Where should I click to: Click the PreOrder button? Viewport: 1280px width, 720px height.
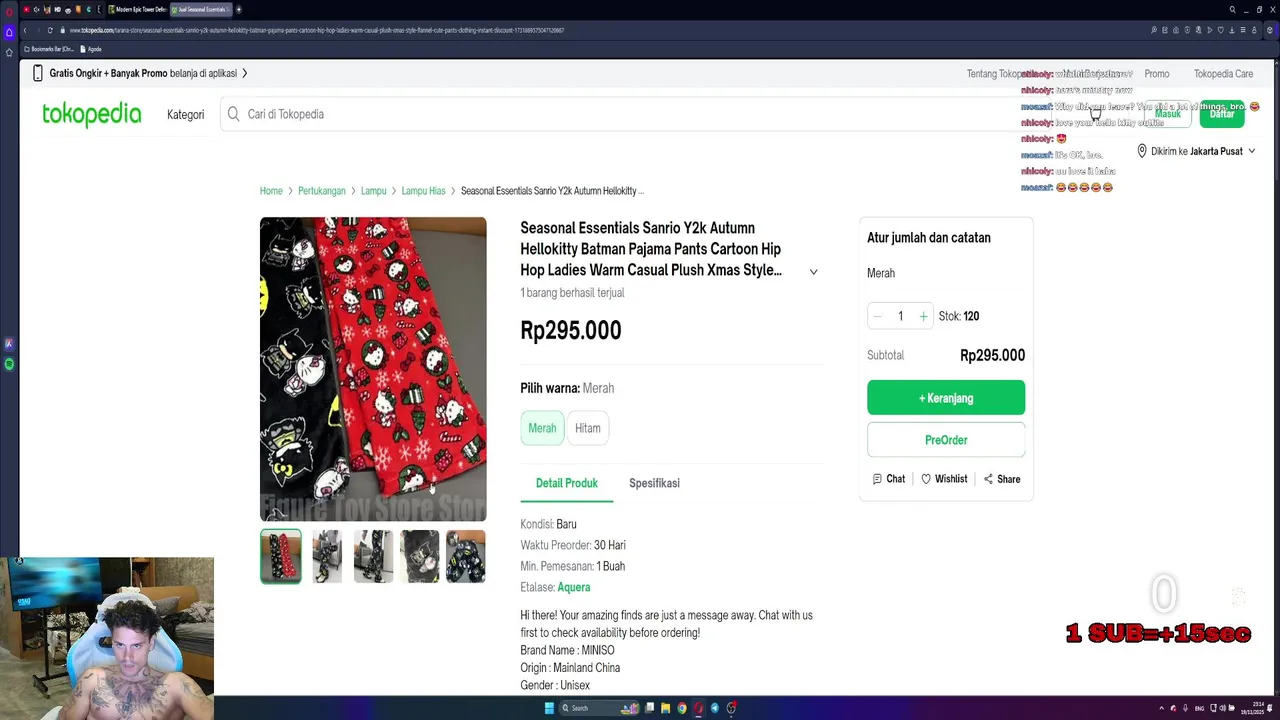click(945, 440)
